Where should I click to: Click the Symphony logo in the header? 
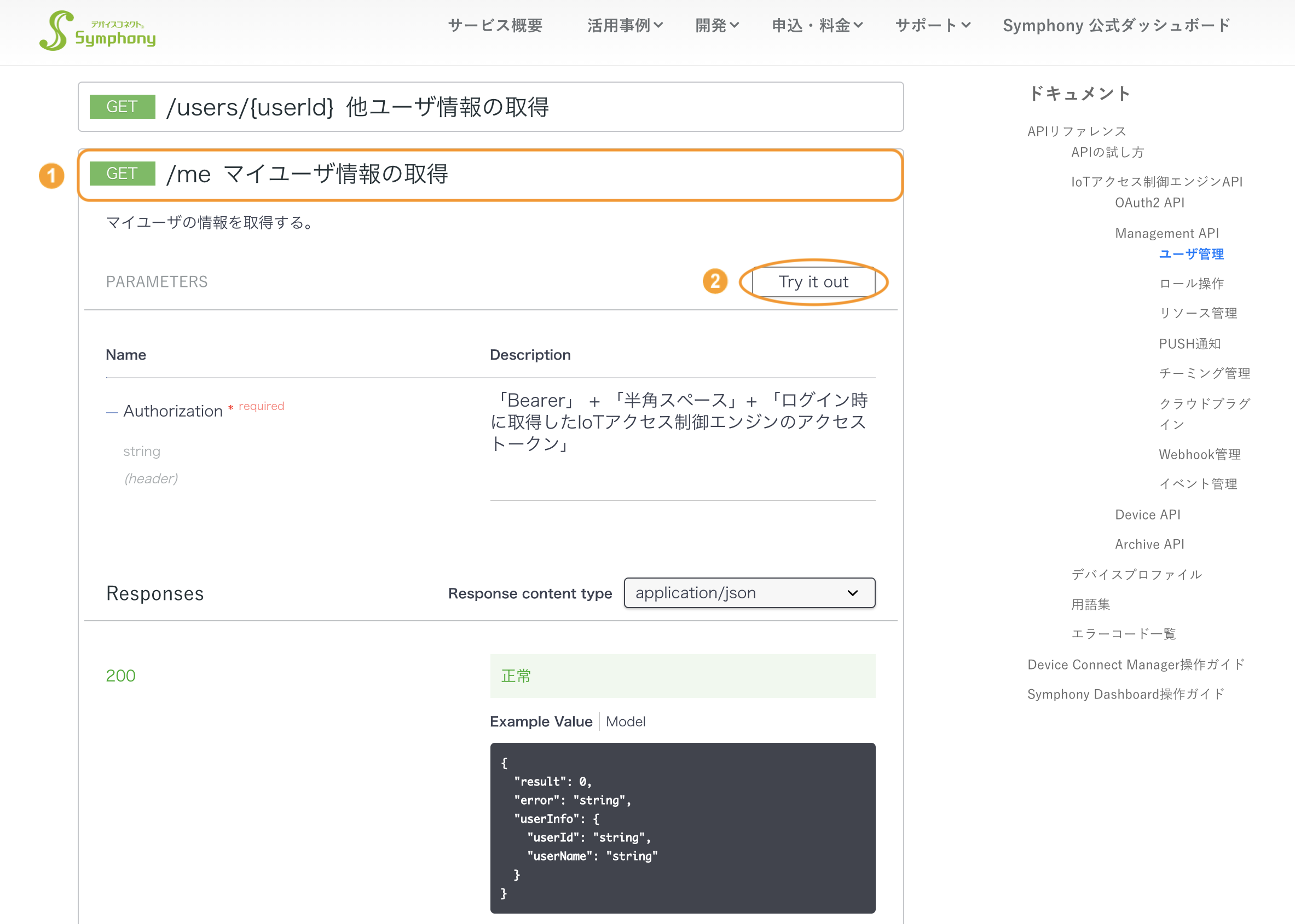pos(97,31)
